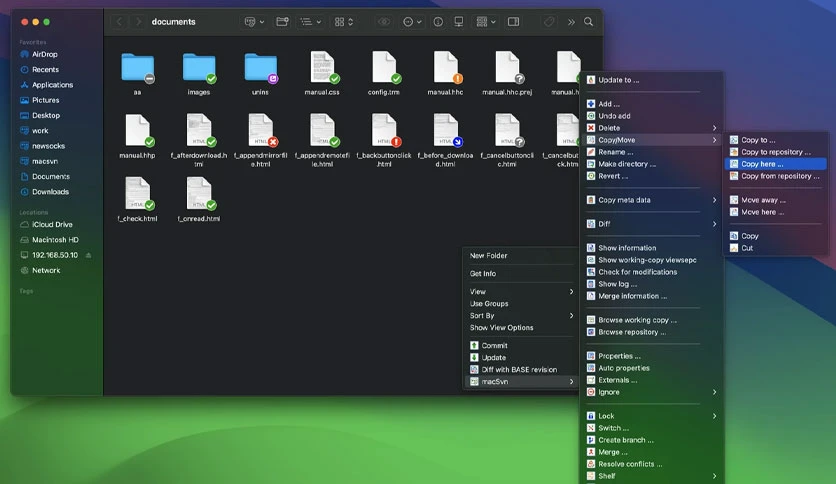Choose Commit in context menu
Viewport: 836px width, 484px height.
pos(521,345)
